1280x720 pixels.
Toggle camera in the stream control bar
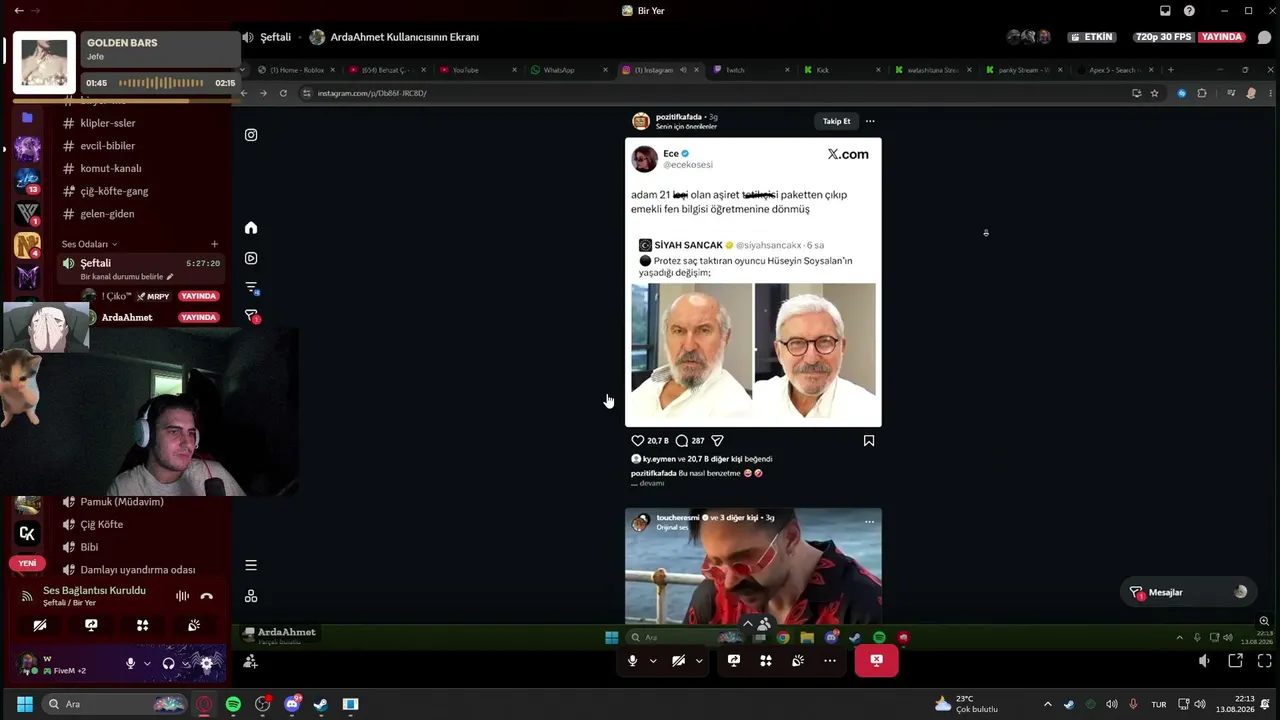pyautogui.click(x=678, y=660)
